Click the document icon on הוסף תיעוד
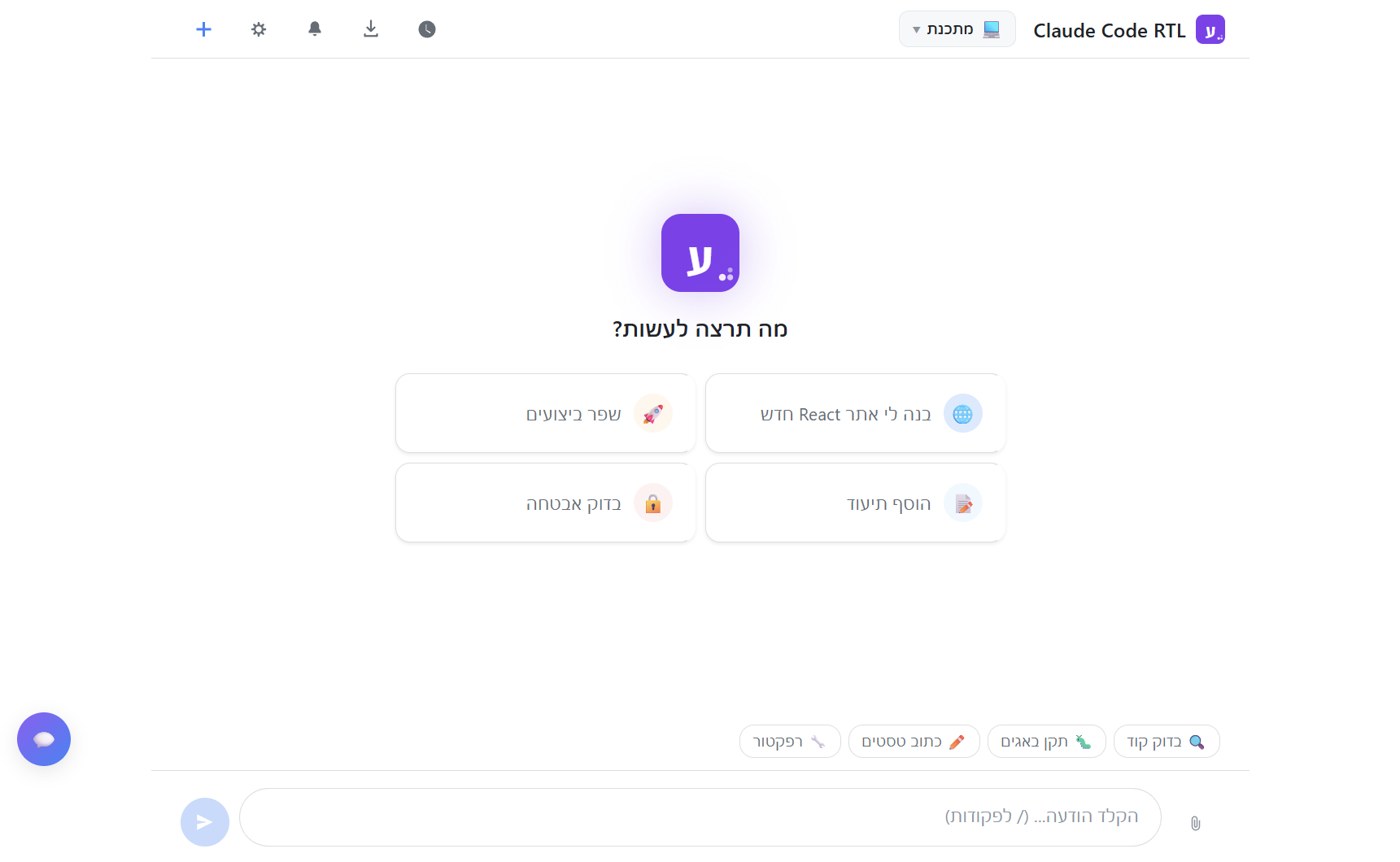Viewport: 1400px width, 862px height. pos(963,503)
